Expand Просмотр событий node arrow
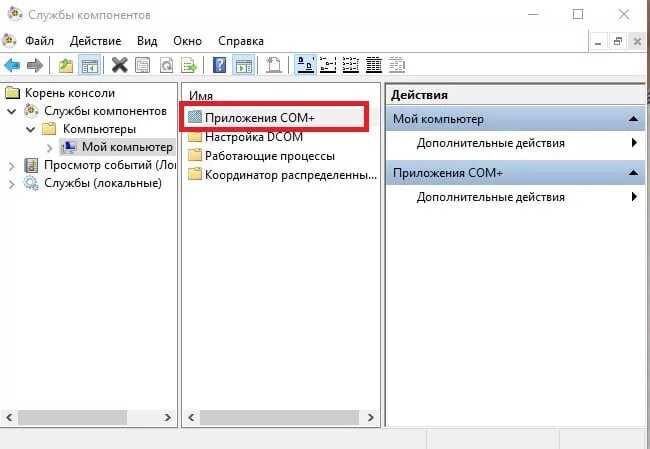Viewport: 650px width, 449px height. 12,166
